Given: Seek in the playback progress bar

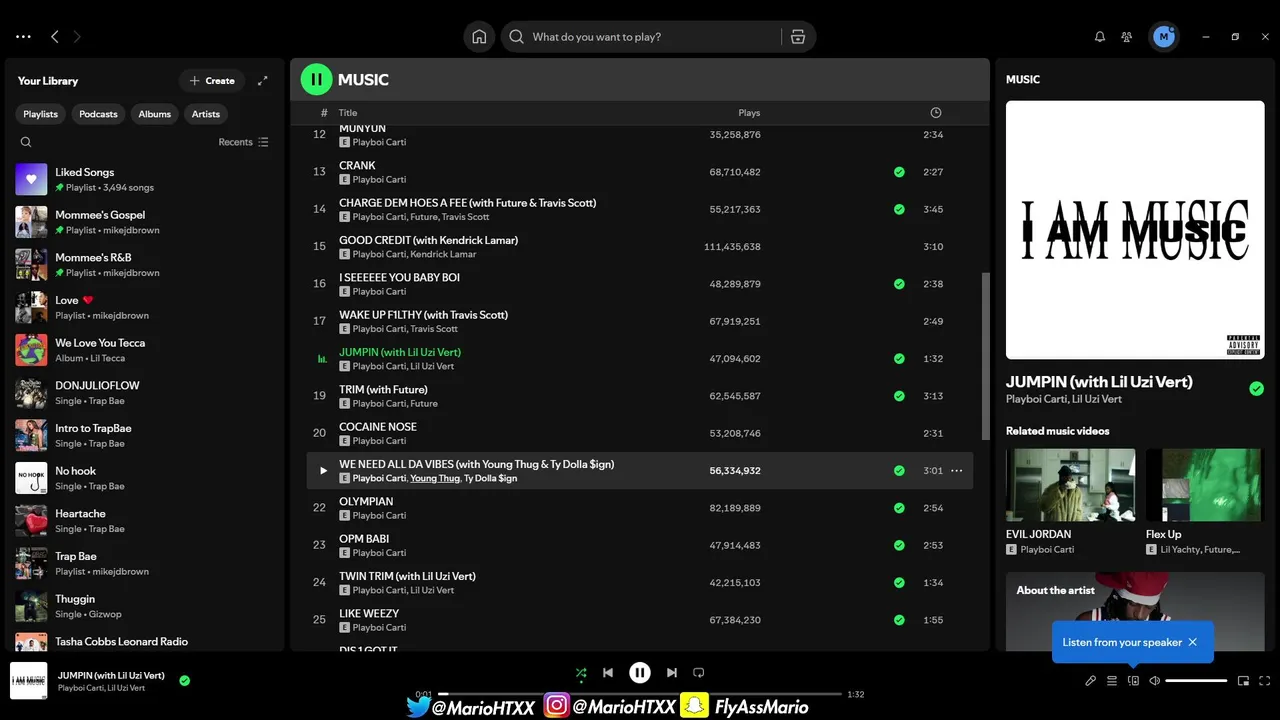Looking at the screenshot, I should pos(640,694).
